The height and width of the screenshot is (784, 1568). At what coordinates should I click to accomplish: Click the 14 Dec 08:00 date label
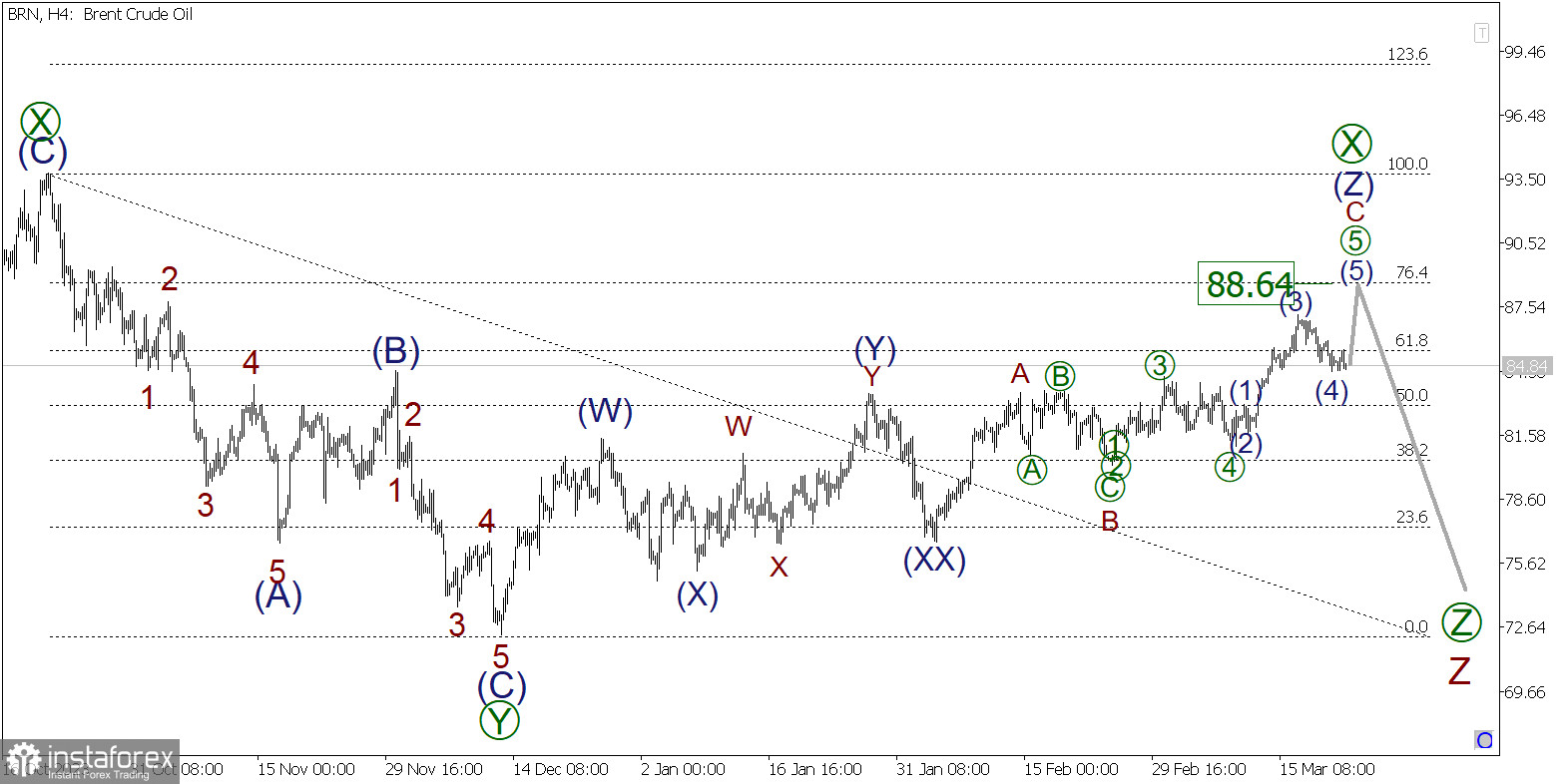click(560, 770)
